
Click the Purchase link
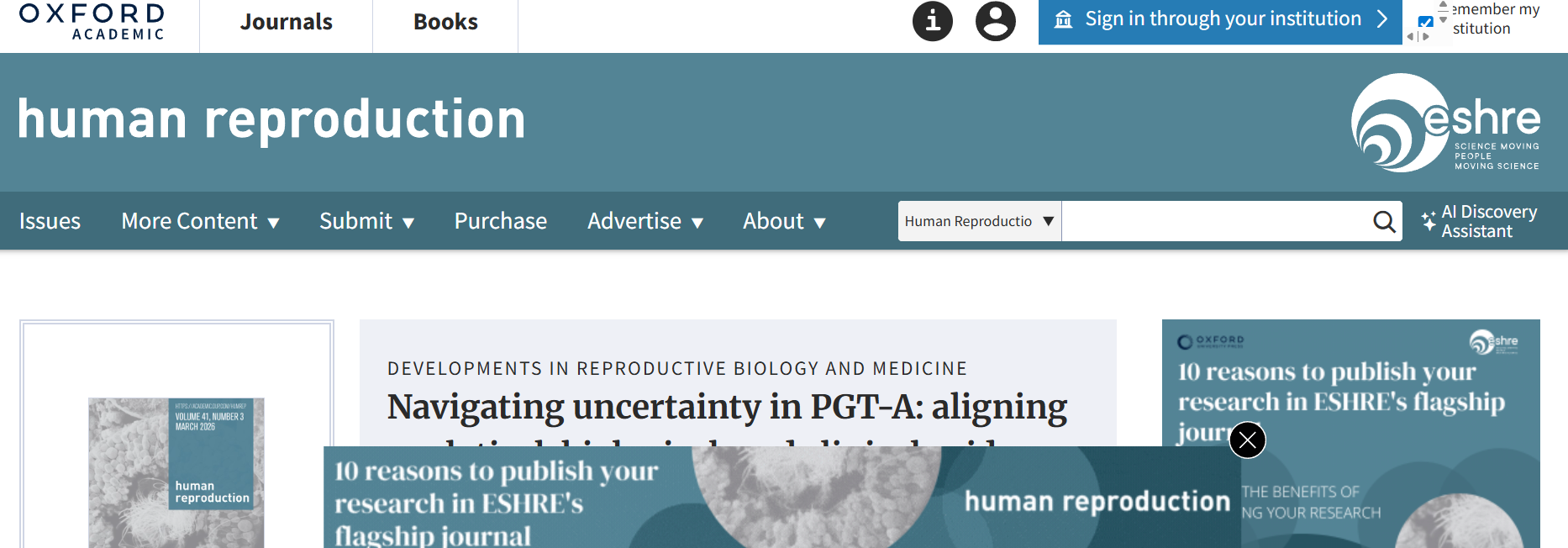pos(501,221)
